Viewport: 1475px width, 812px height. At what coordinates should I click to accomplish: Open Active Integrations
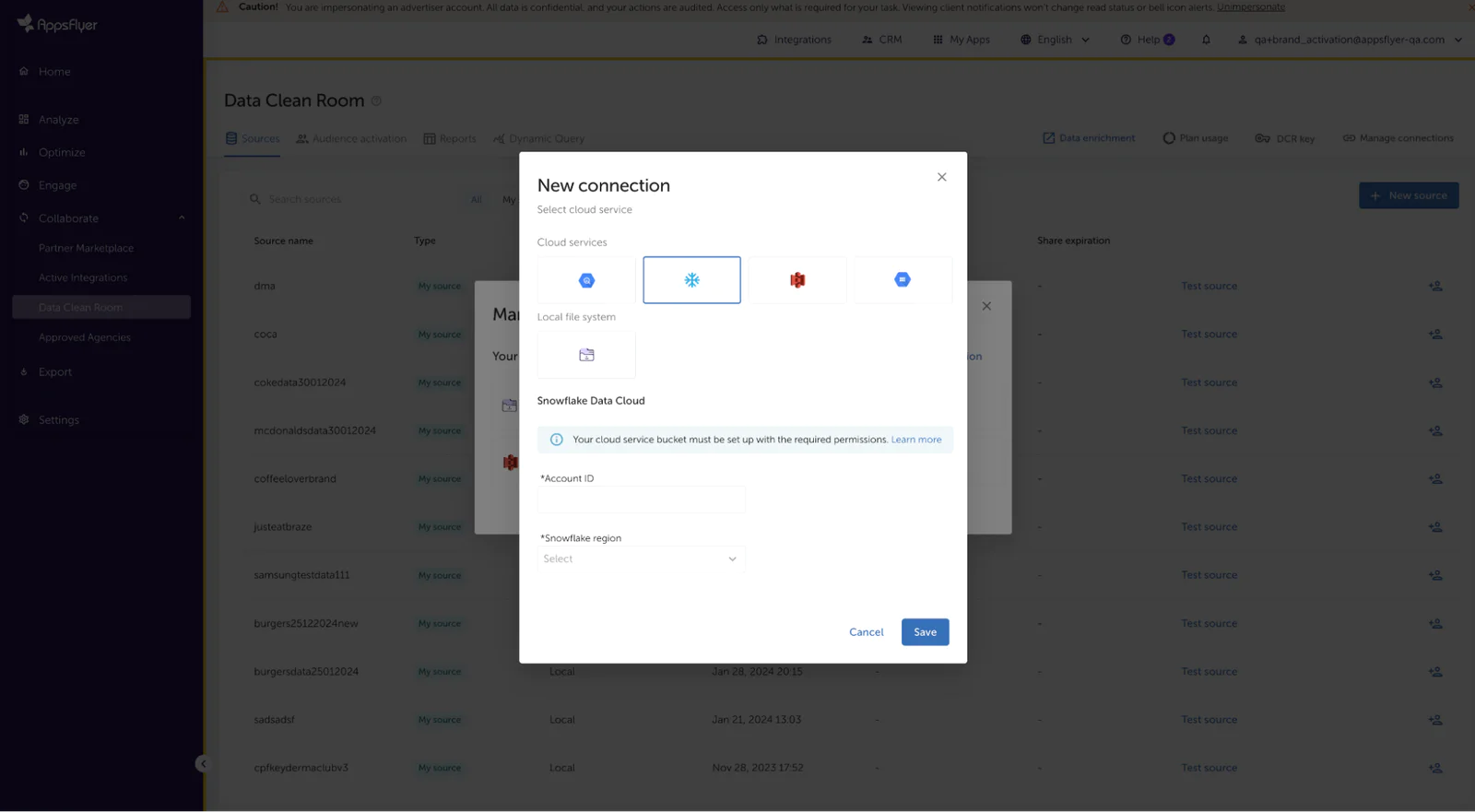coord(83,277)
